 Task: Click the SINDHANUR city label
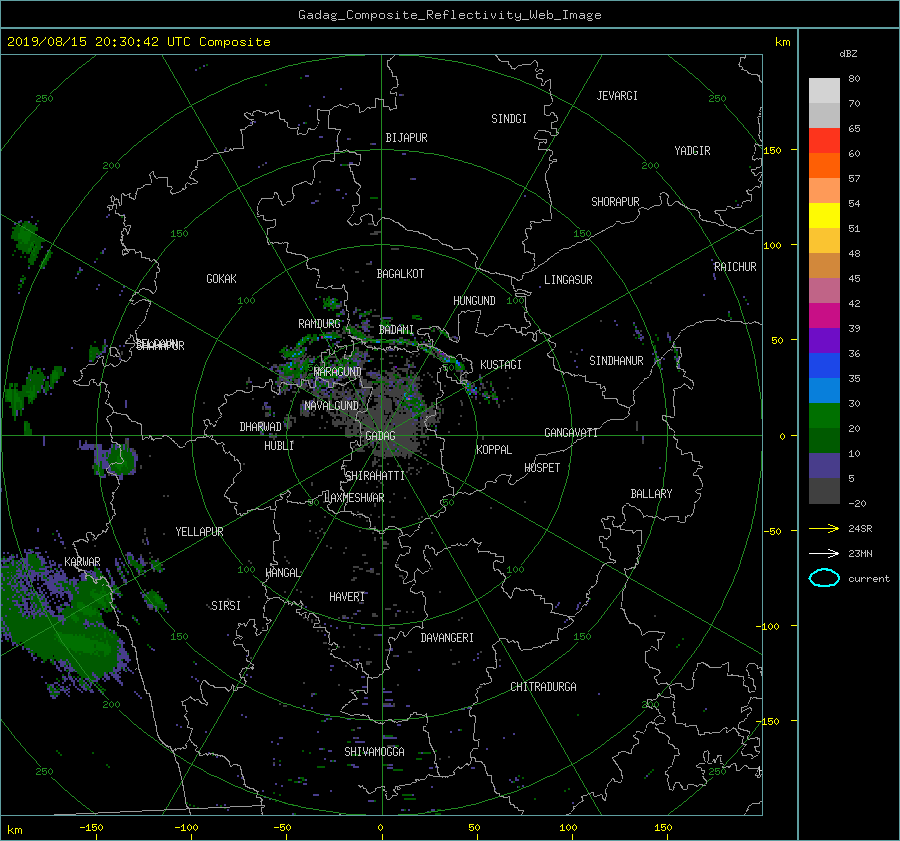[x=616, y=361]
